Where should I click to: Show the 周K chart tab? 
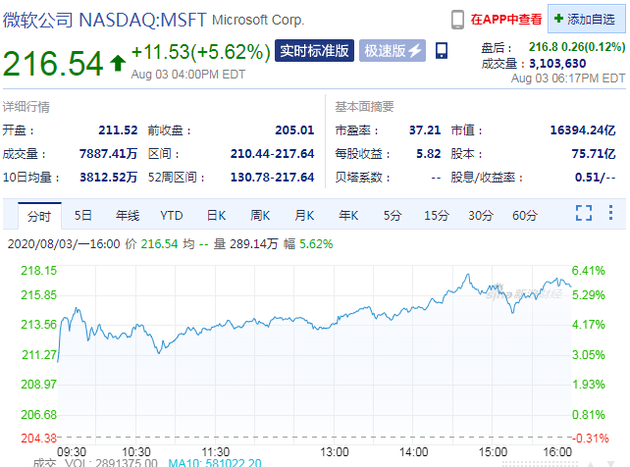[260, 215]
